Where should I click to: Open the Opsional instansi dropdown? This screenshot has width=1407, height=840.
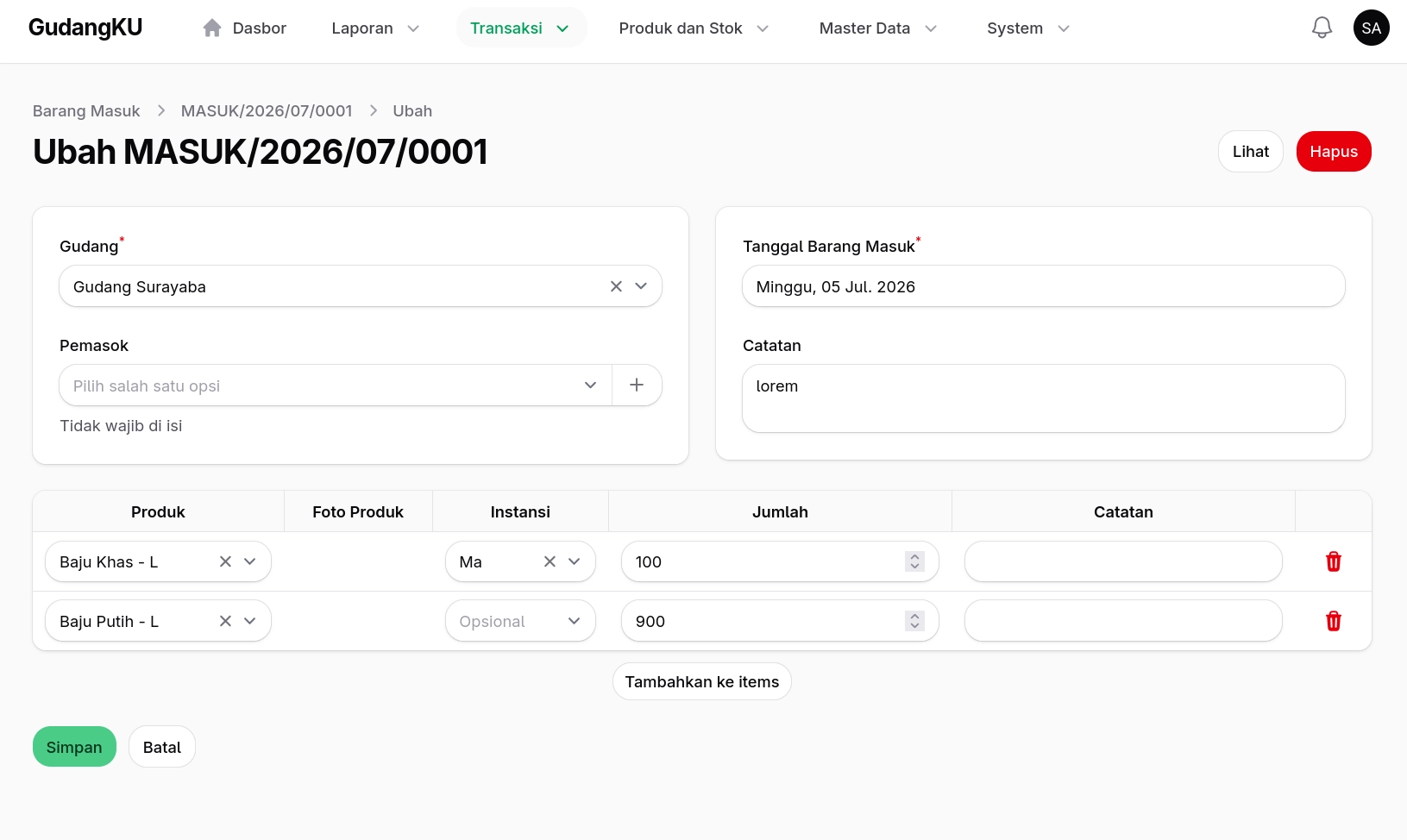[520, 621]
